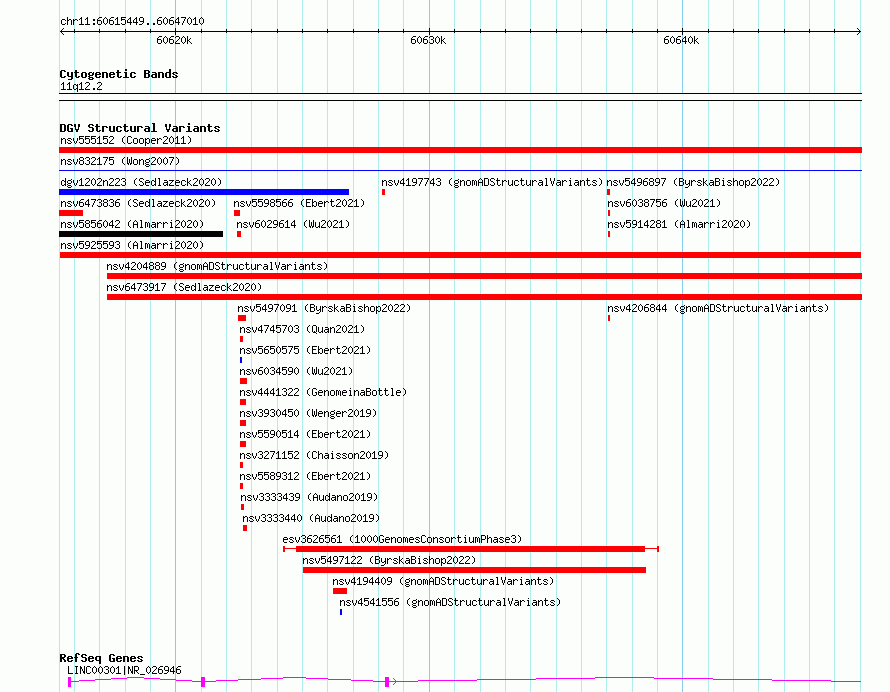This screenshot has height=692, width=890.
Task: Click the nsv555152 (Cooper2011) variant label
Action: pos(126,140)
